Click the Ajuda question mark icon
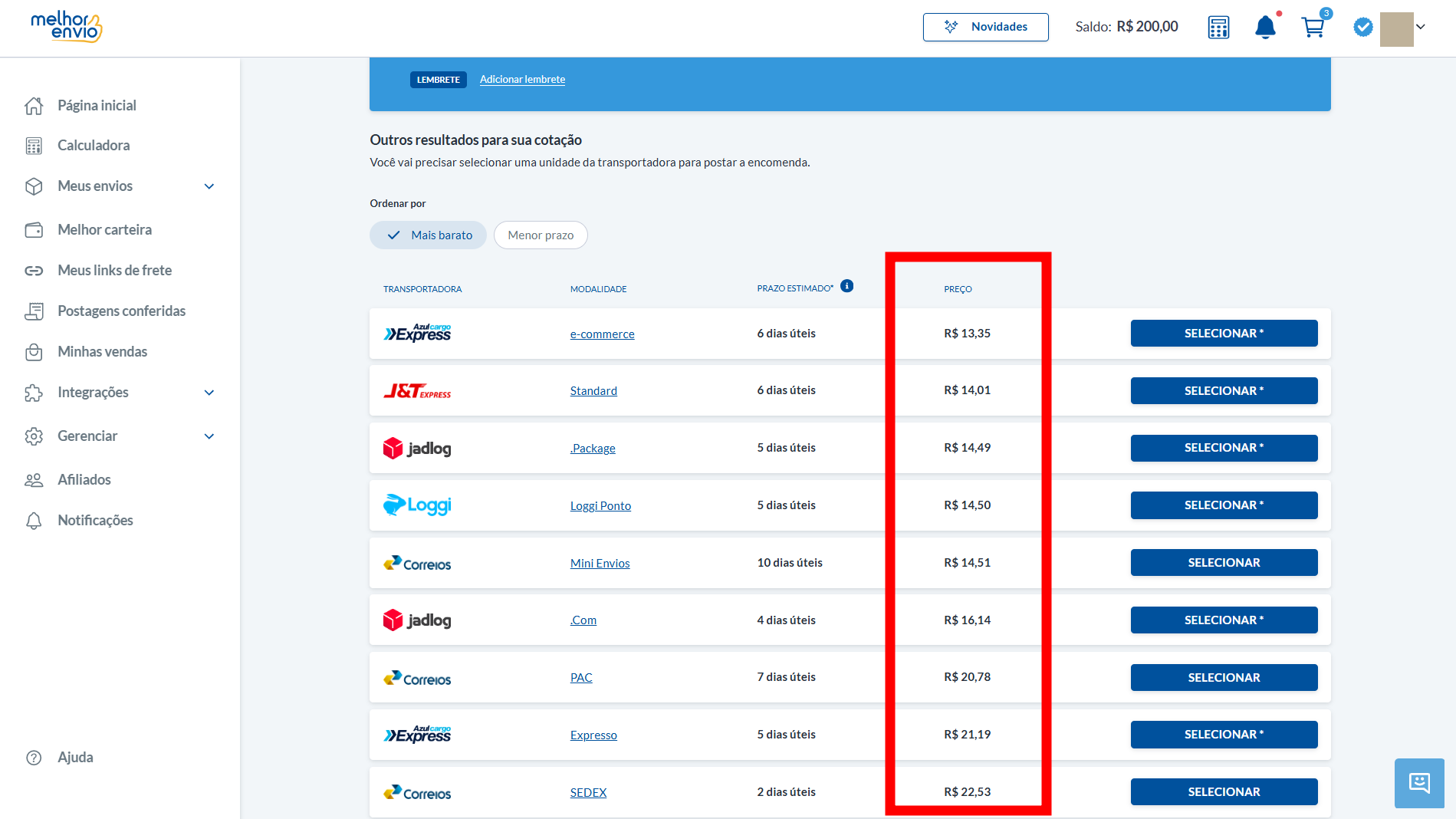Screen dimensions: 1456x819 click(x=34, y=758)
